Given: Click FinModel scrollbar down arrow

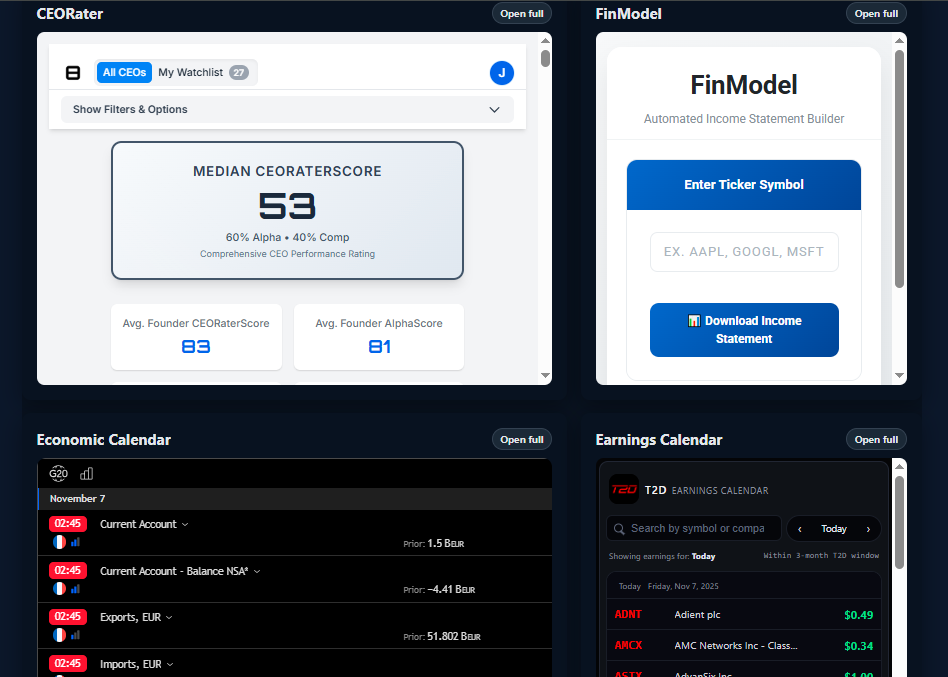Looking at the screenshot, I should [x=899, y=375].
